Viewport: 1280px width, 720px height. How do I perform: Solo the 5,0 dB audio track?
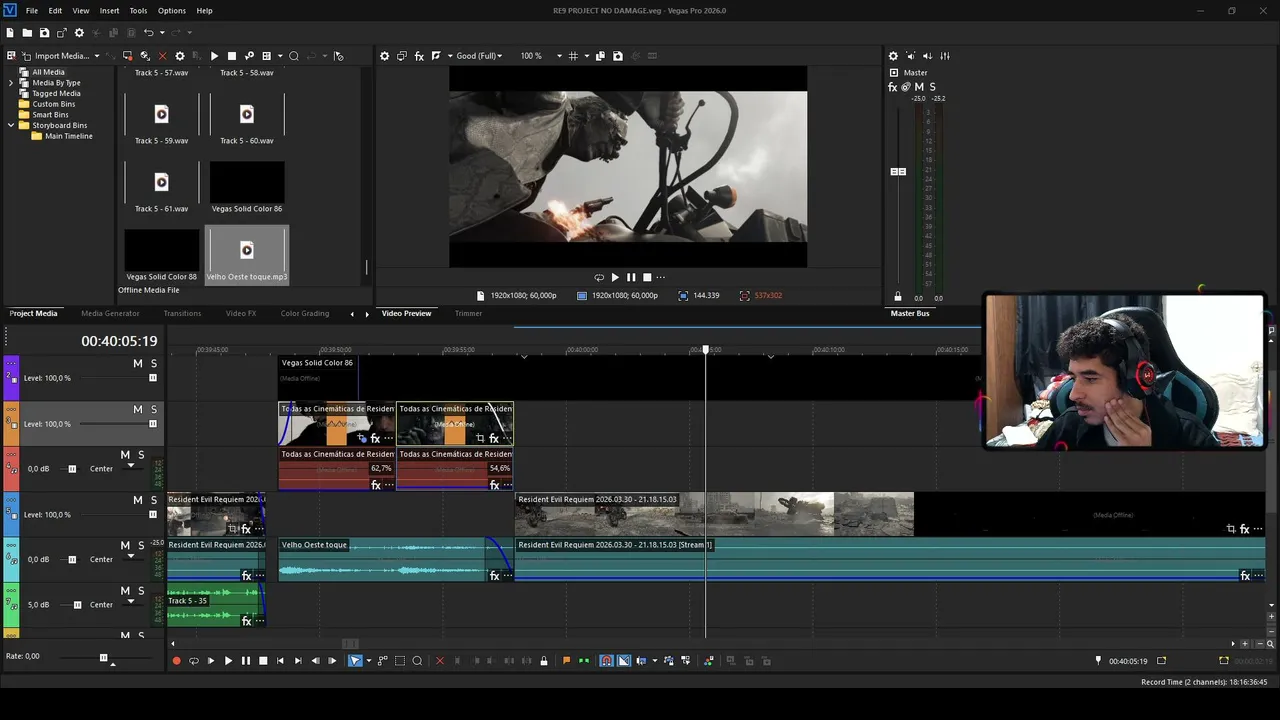[x=141, y=591]
